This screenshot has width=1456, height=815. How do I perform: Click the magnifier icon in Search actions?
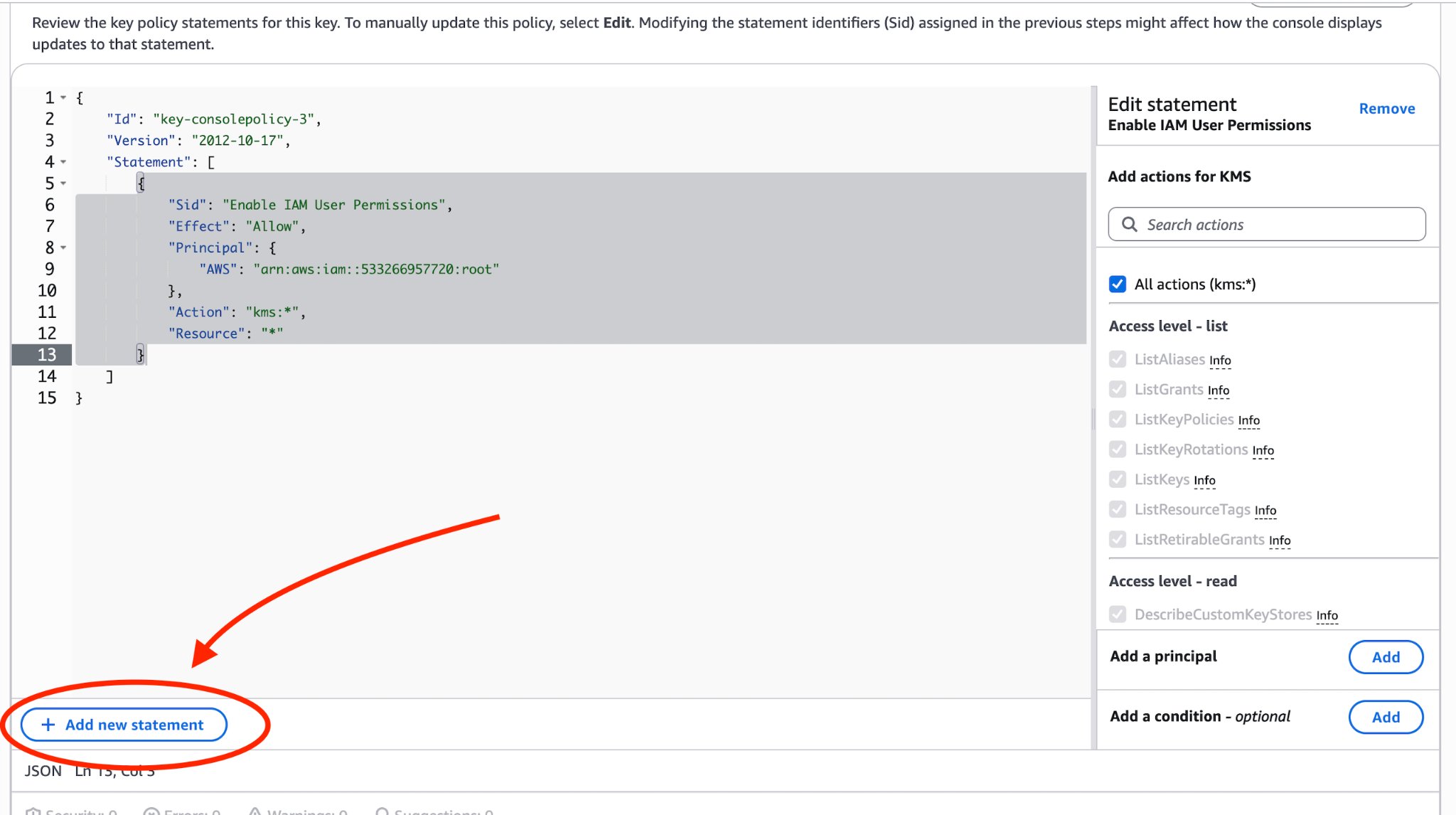[x=1129, y=225]
